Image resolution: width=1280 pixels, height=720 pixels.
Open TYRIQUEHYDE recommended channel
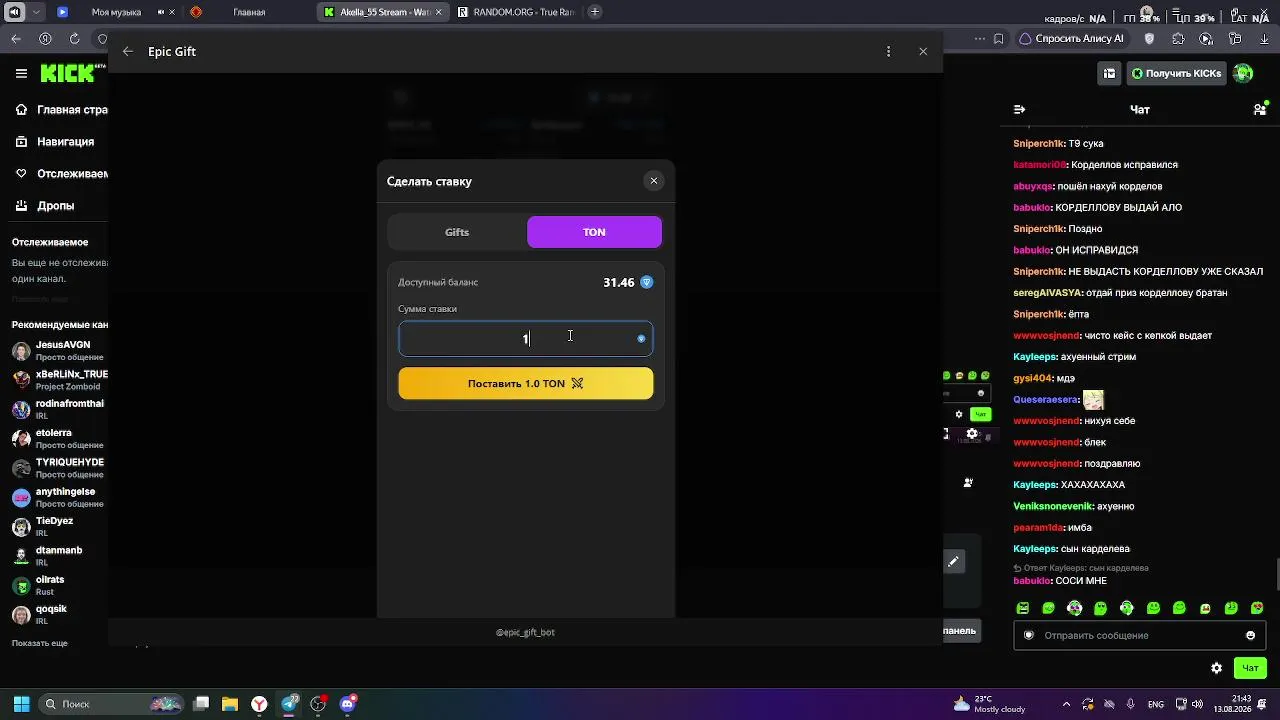pos(58,468)
